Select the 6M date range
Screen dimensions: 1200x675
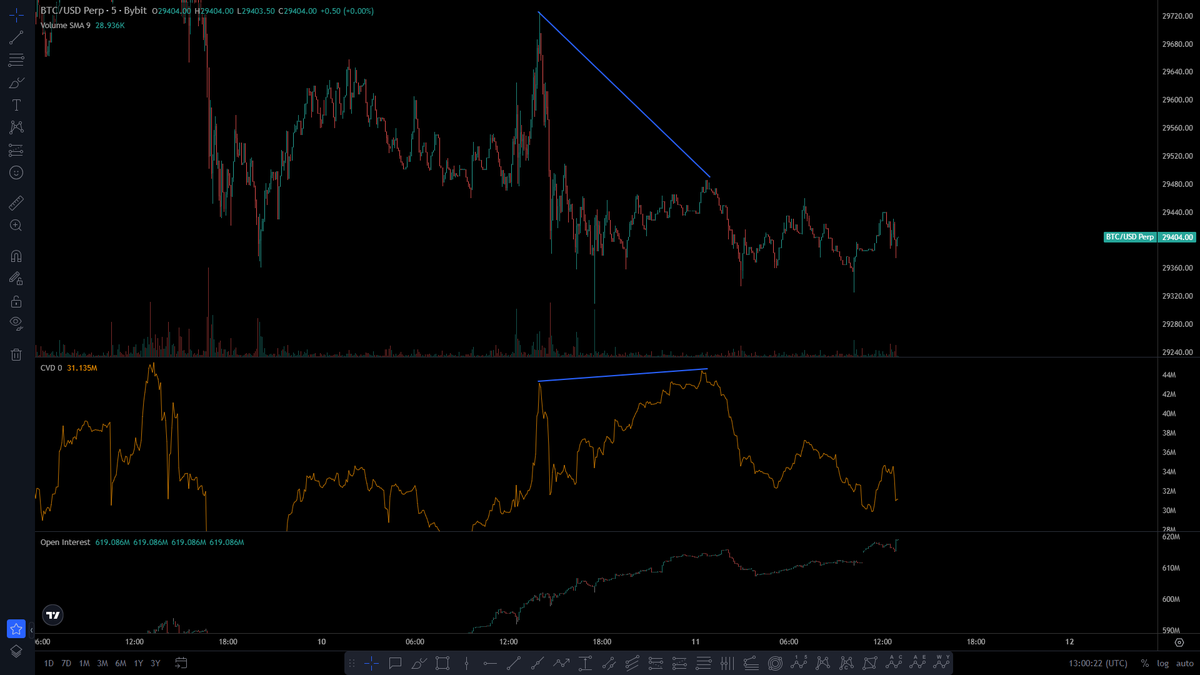(120, 664)
